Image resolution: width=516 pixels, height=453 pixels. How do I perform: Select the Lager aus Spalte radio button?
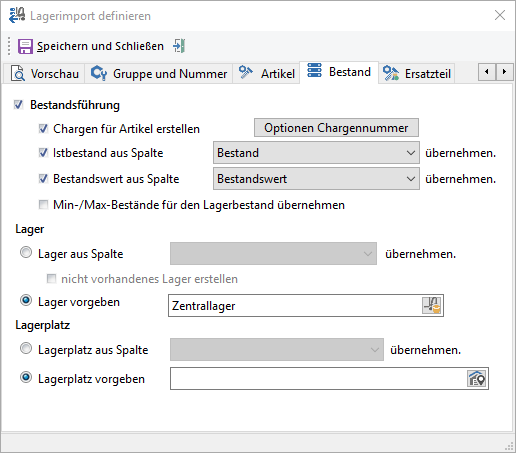(26, 253)
